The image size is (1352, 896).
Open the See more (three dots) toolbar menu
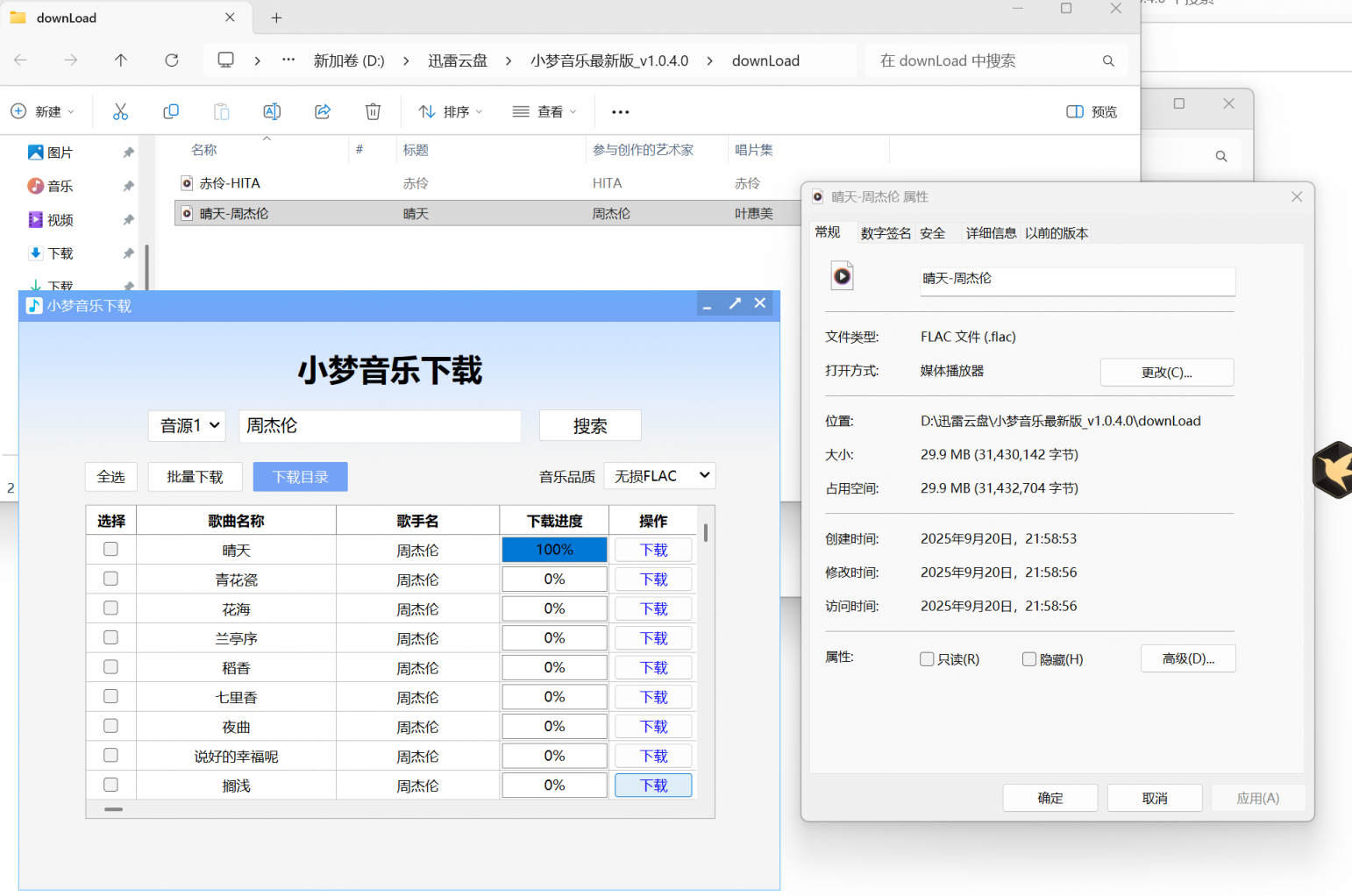[x=621, y=112]
